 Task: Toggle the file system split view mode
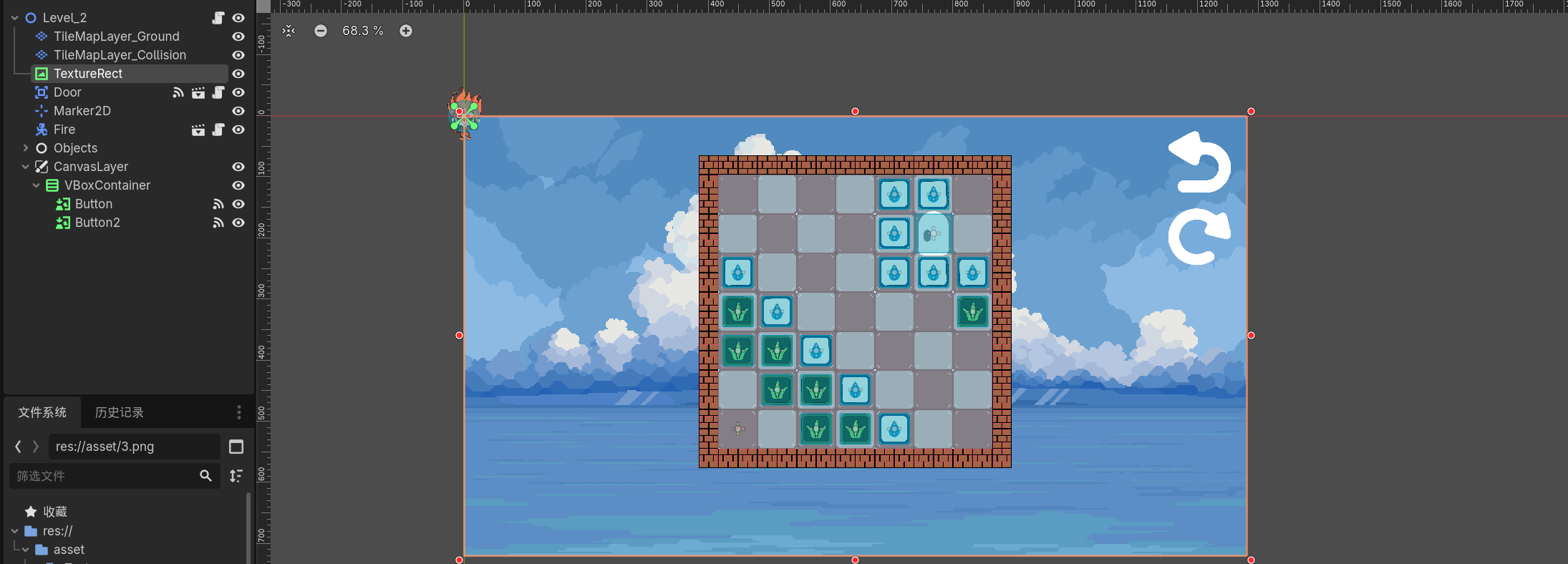tap(236, 447)
